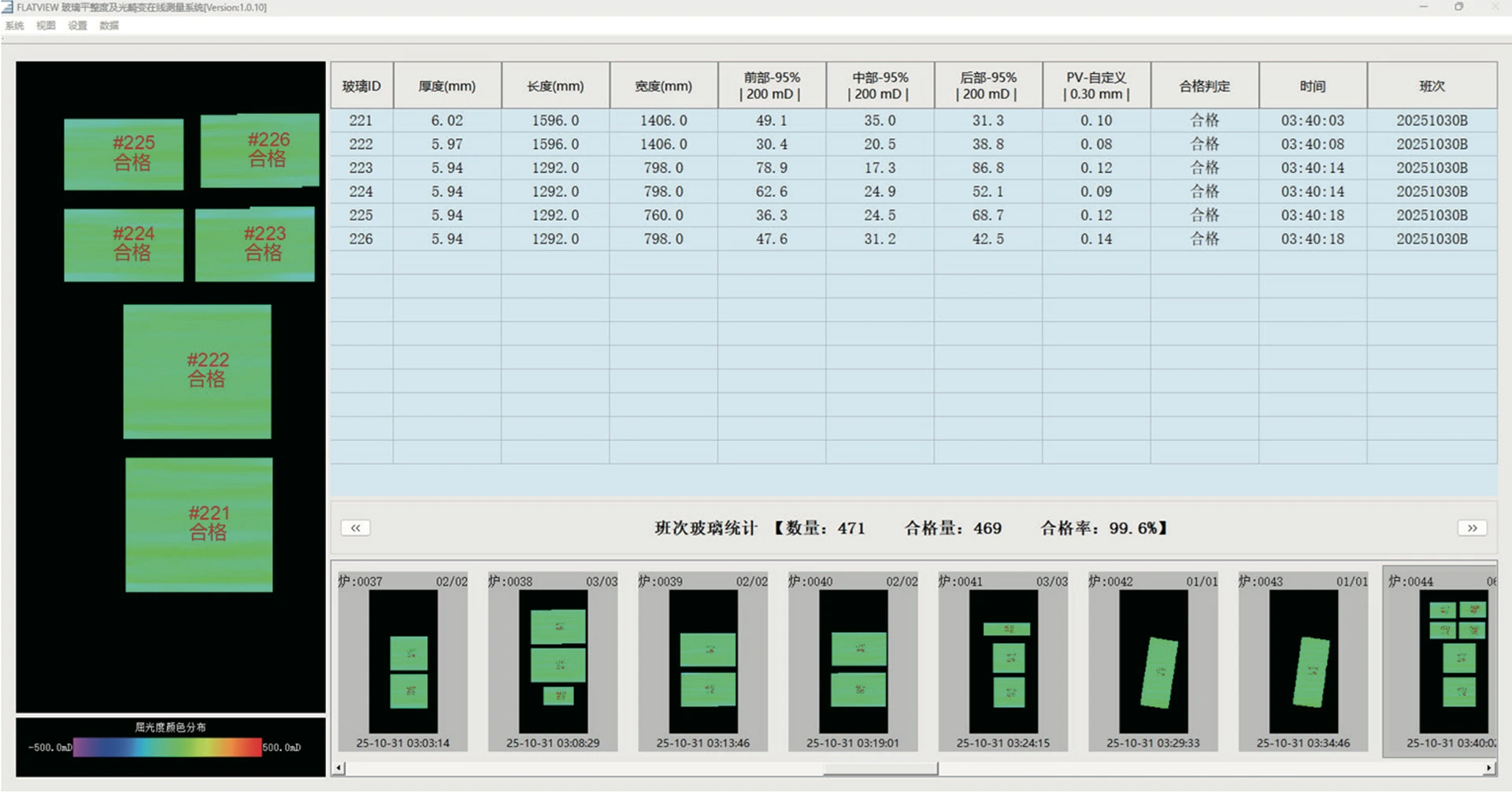The width and height of the screenshot is (1512, 795).
Task: Select furnace 0044 thumbnail
Action: pos(1440,662)
